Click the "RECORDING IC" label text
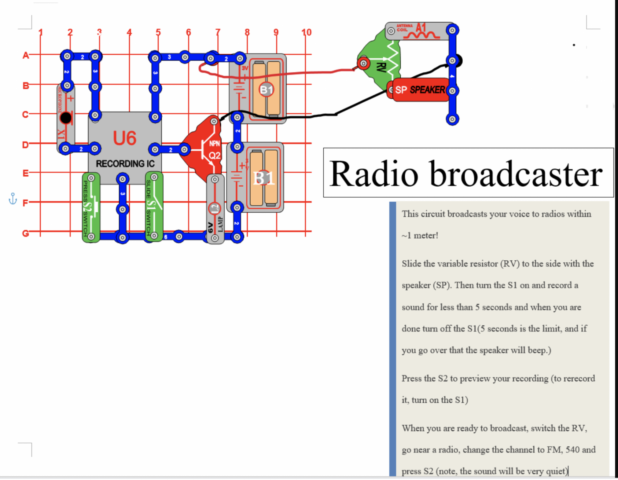 125,164
